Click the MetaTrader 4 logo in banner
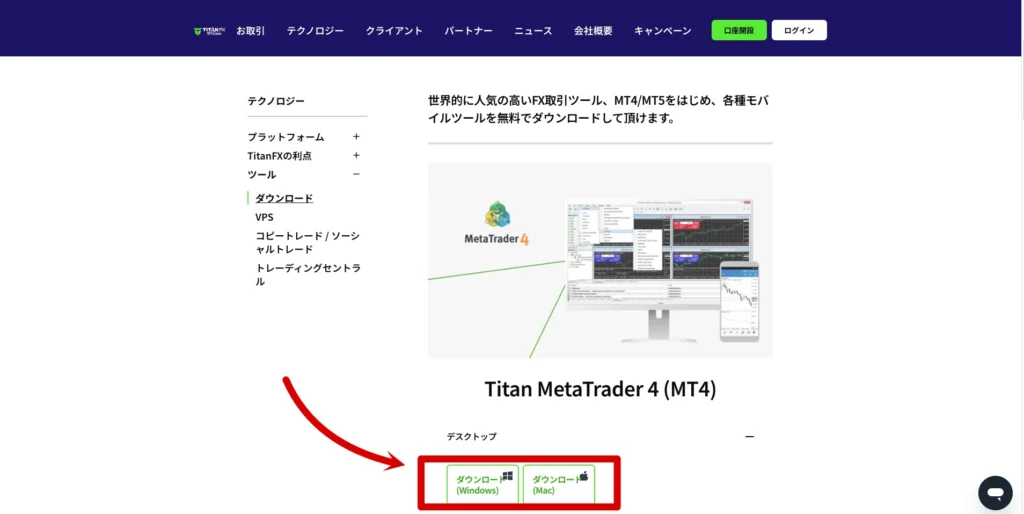Screen dimensions: 1024x514 (497, 223)
